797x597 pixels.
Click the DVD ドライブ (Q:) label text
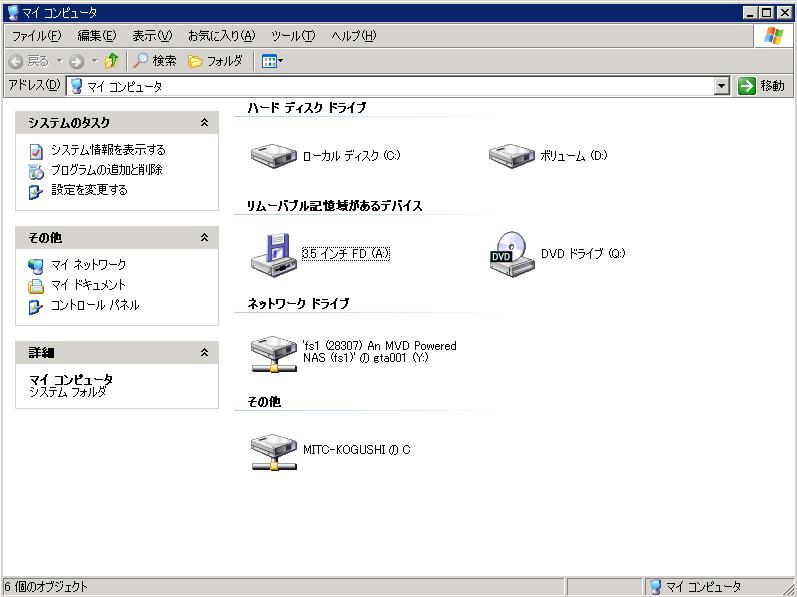[x=583, y=254]
